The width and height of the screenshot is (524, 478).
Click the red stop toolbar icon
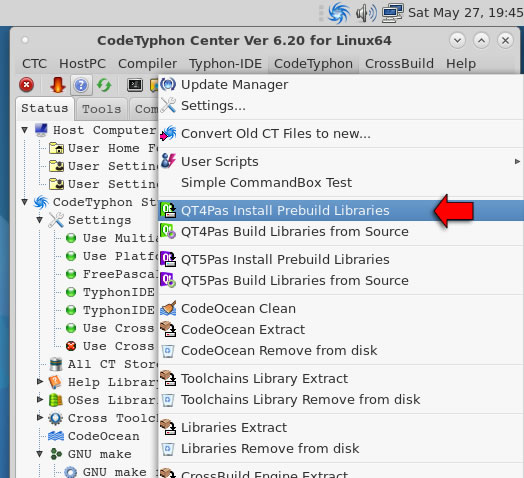26,85
